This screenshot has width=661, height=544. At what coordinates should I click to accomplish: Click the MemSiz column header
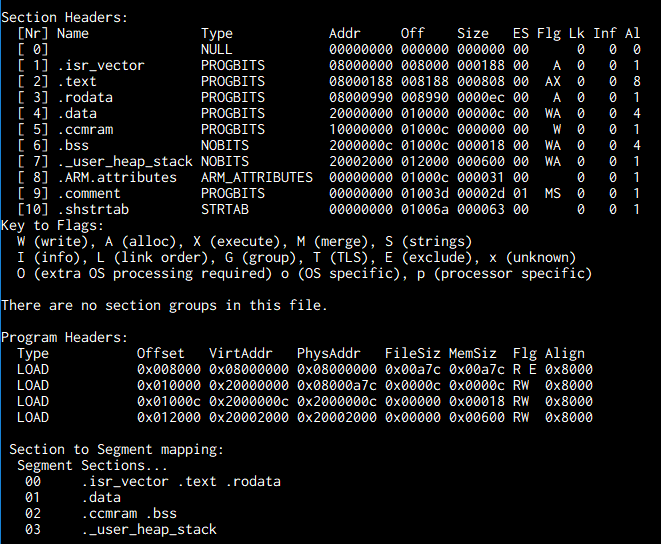click(x=473, y=353)
